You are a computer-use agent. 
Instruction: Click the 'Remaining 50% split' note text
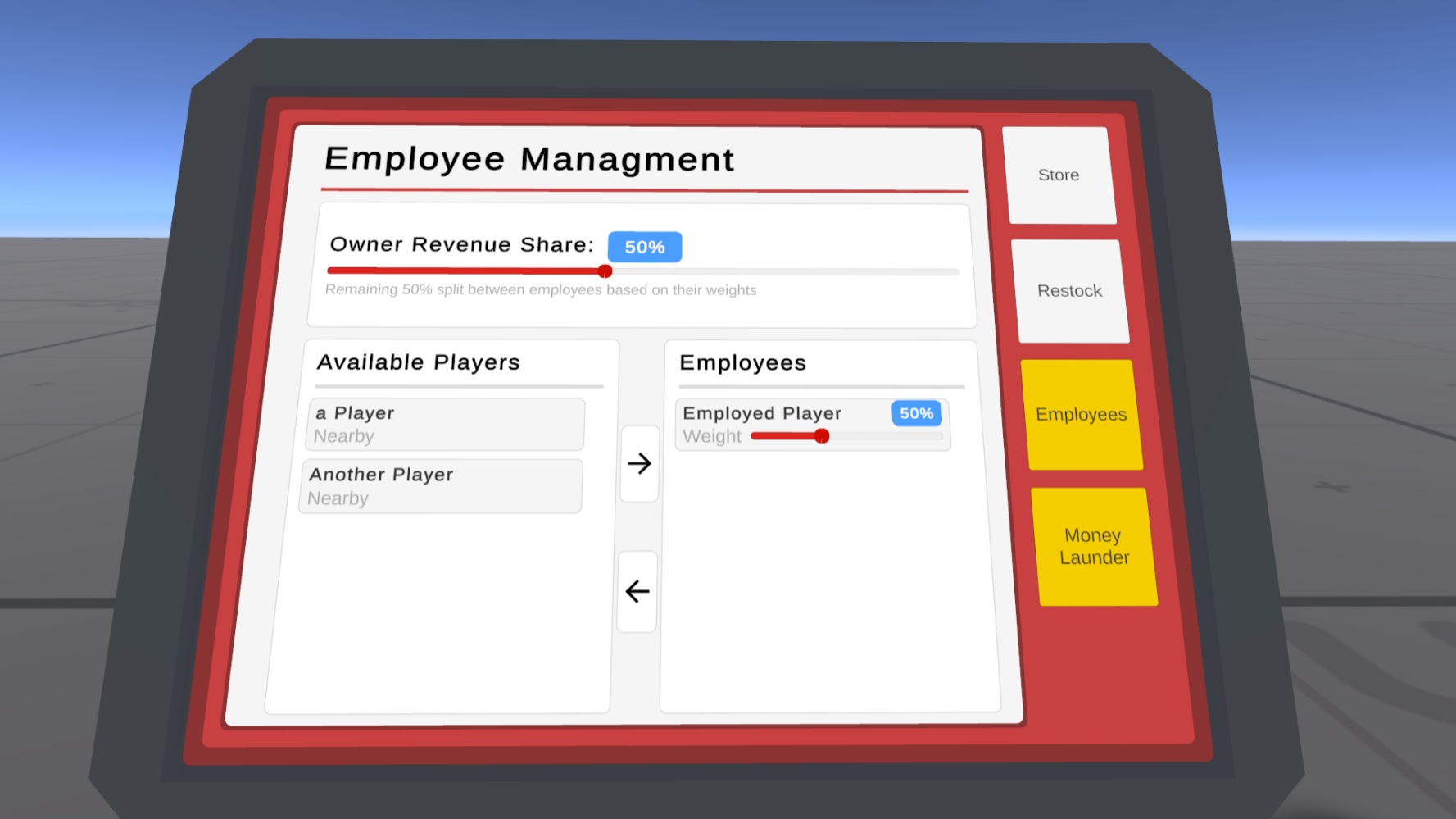point(541,289)
